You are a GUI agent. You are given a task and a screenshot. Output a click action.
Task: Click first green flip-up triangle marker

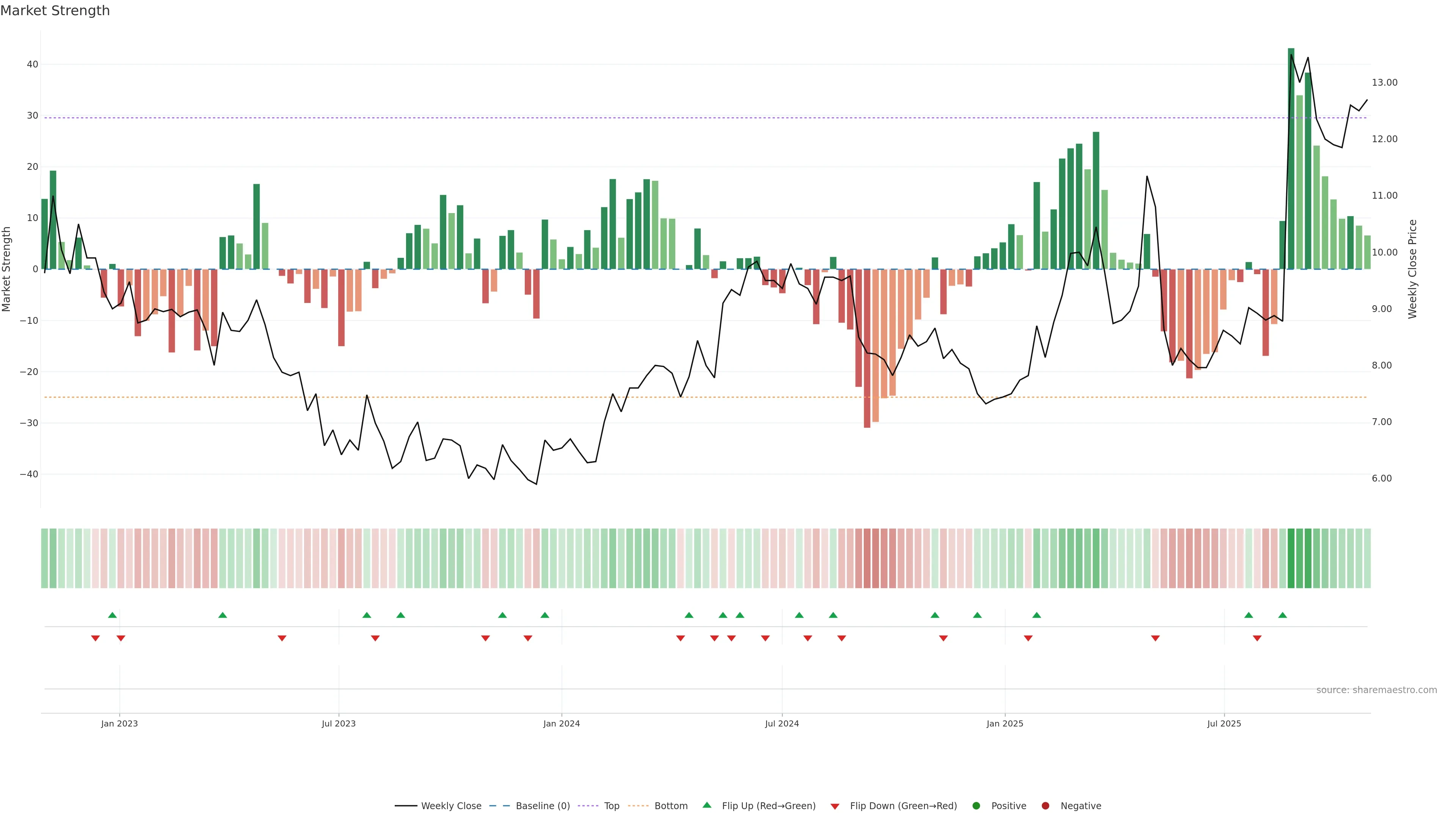click(x=113, y=615)
